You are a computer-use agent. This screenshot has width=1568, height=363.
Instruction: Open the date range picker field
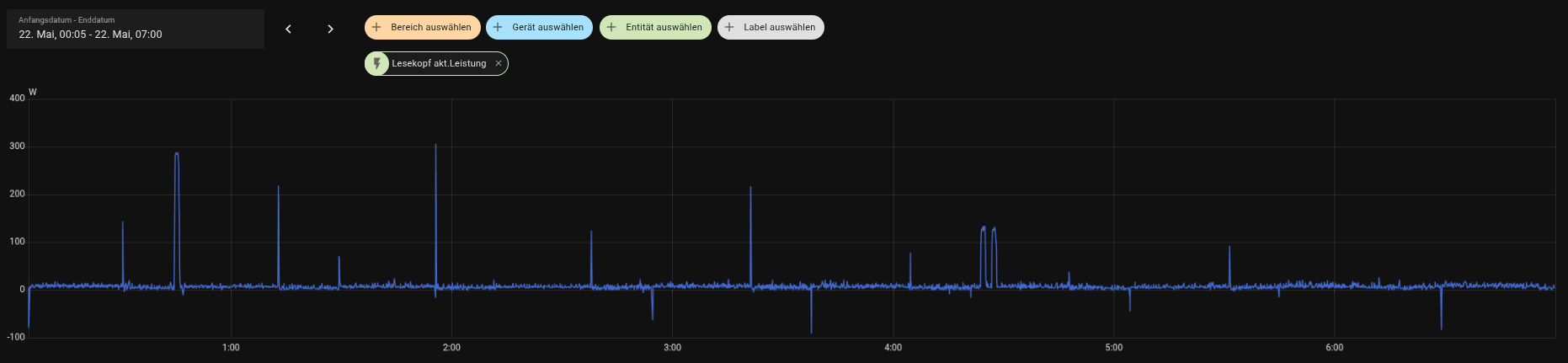pos(136,29)
